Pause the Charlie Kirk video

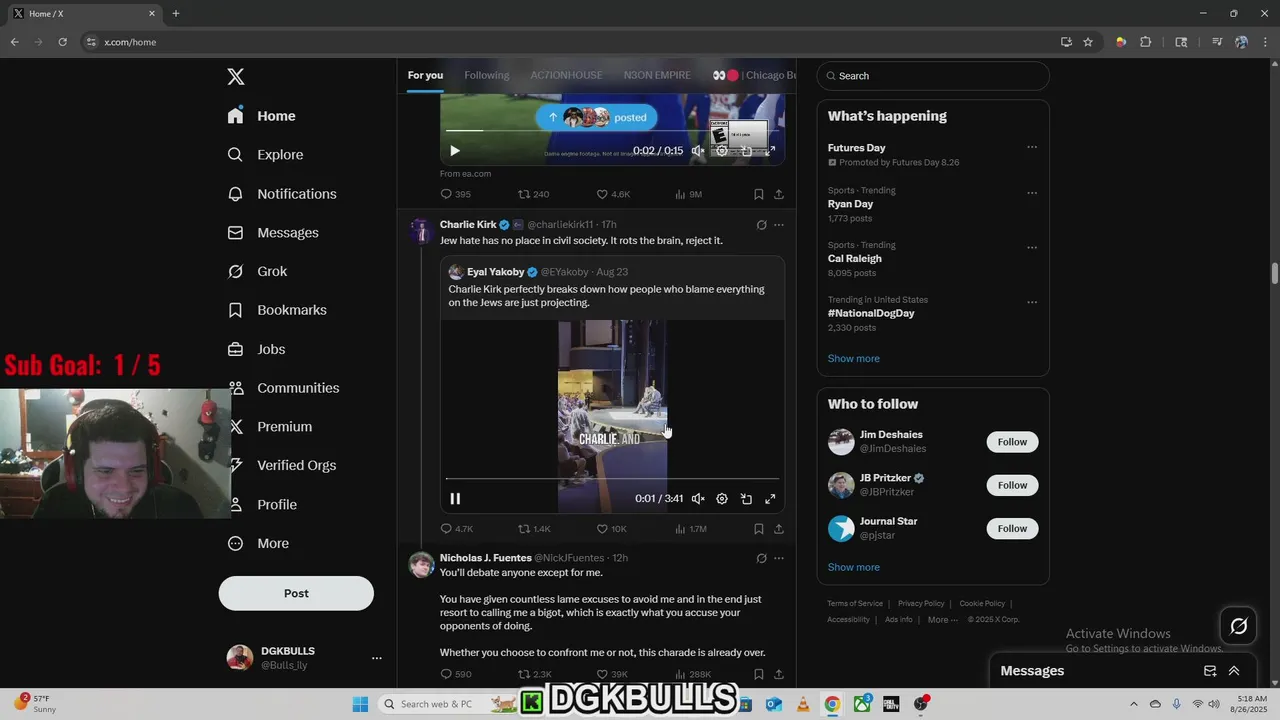[x=455, y=499]
